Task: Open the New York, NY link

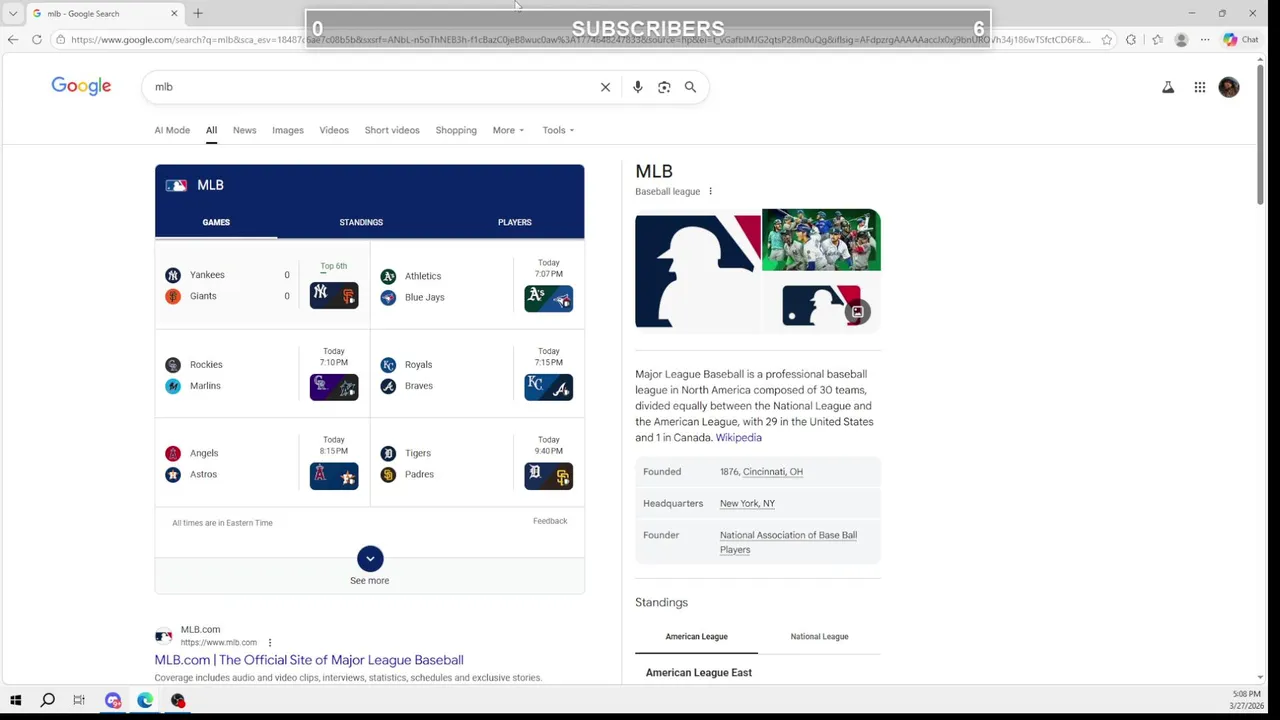Action: [x=747, y=504]
